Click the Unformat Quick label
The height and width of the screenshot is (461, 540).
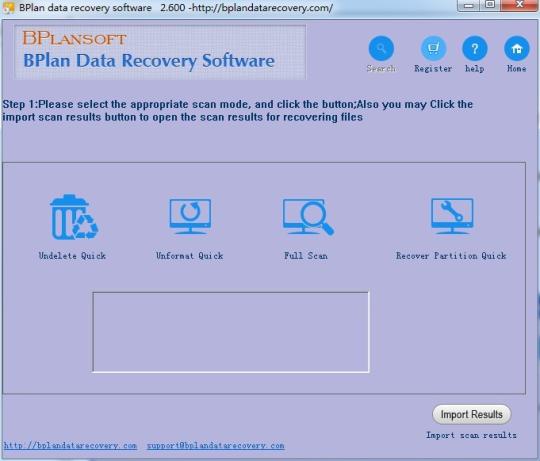pos(189,255)
